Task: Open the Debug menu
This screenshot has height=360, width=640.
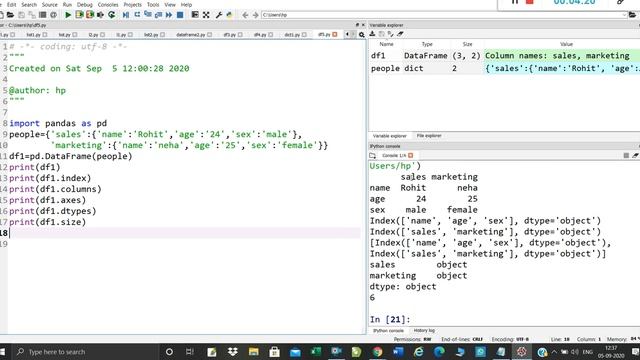Action: 84,4
